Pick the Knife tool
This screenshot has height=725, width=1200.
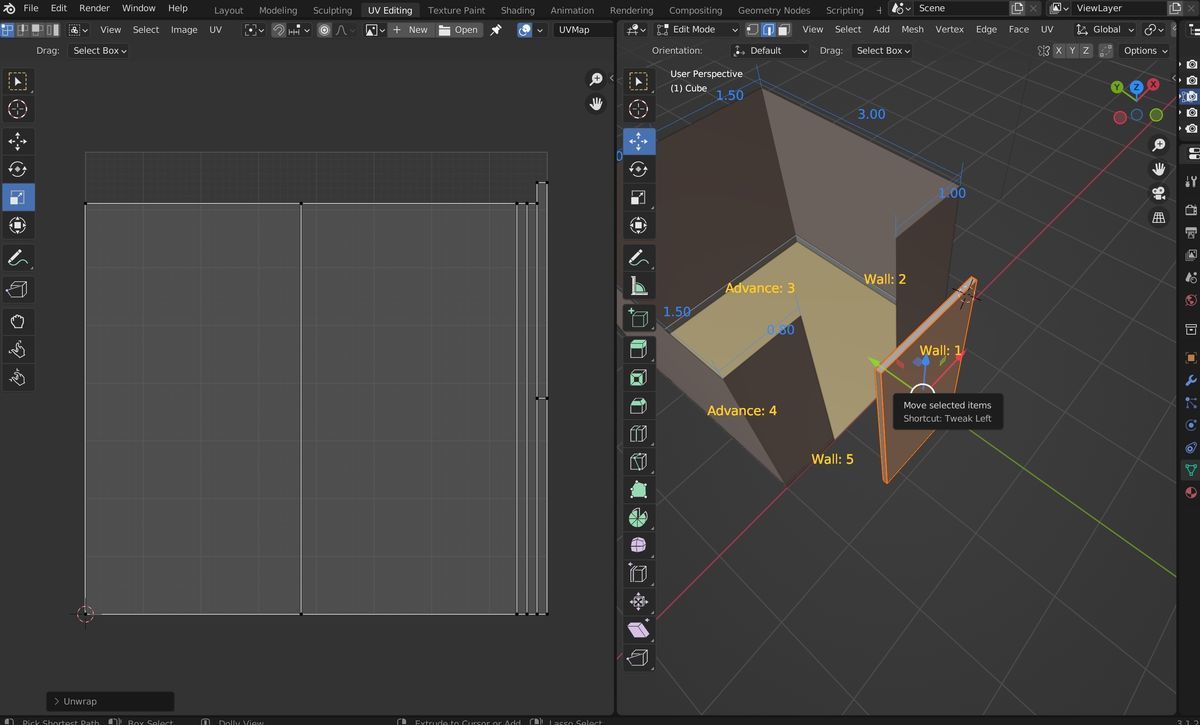coord(639,461)
